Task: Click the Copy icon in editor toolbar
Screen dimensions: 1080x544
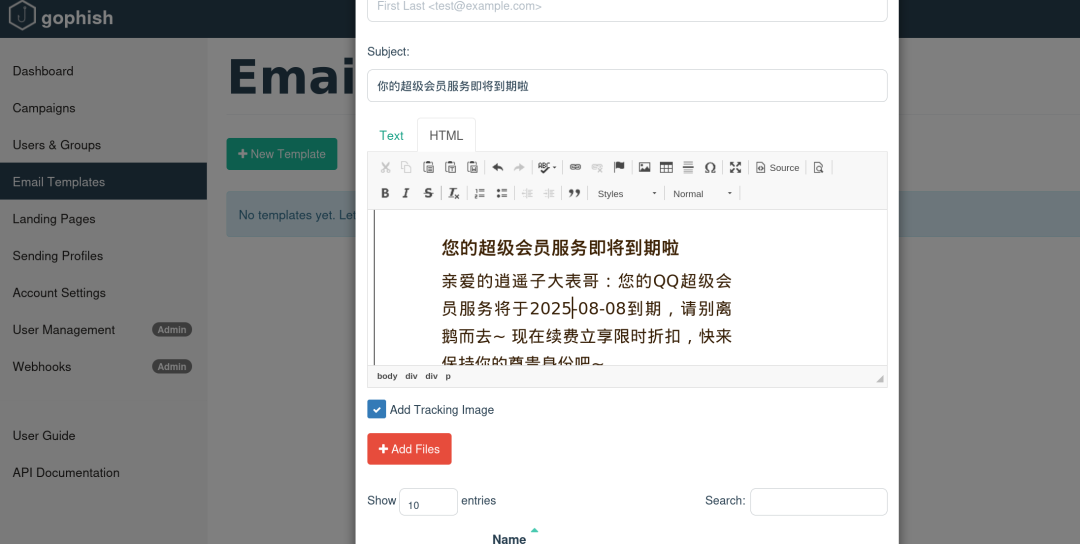Action: [x=406, y=167]
